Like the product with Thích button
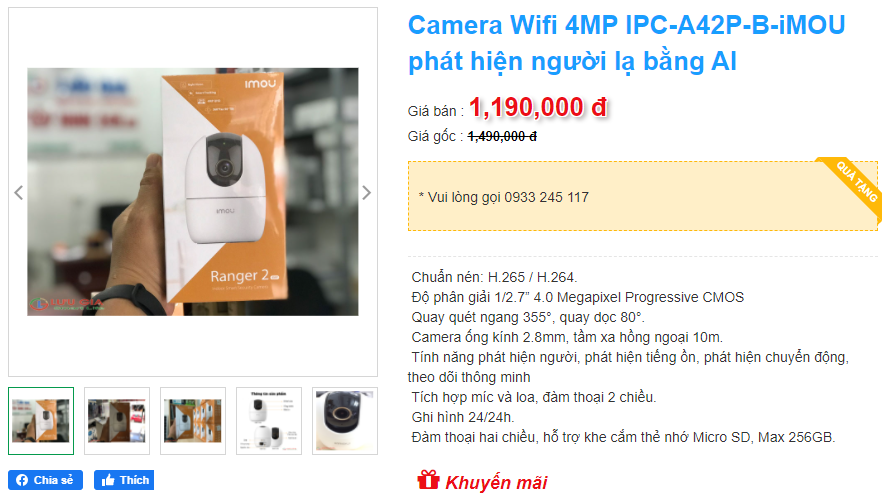885x498 pixels. click(x=124, y=480)
